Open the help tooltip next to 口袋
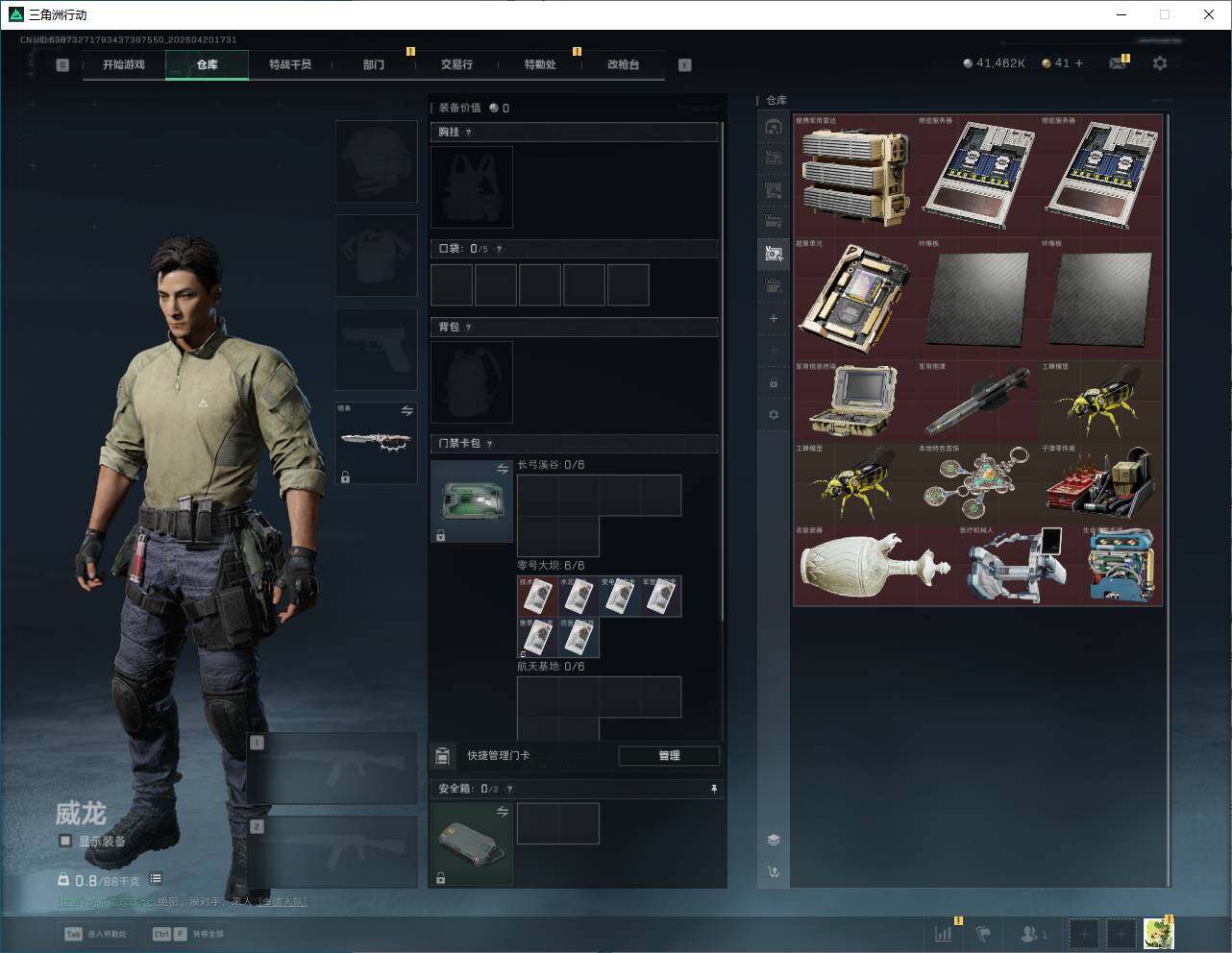 pos(499,249)
